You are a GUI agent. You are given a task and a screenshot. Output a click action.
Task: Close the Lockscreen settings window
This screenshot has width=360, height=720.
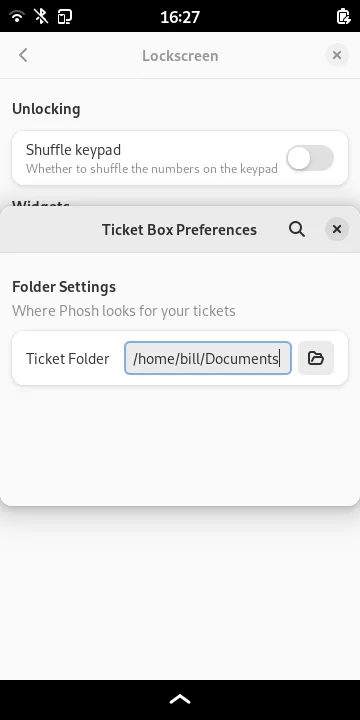click(x=337, y=56)
